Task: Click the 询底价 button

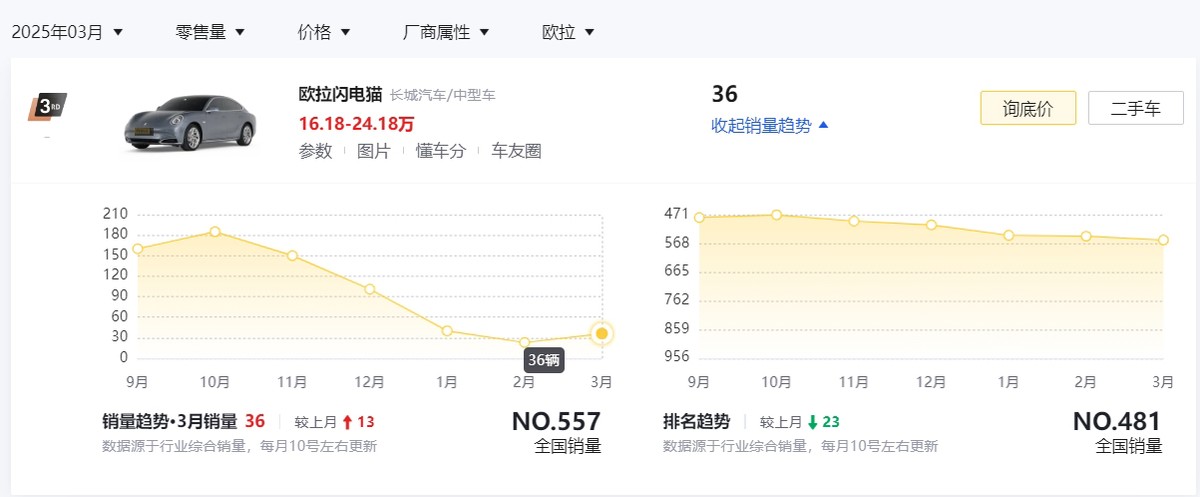Action: [1027, 108]
